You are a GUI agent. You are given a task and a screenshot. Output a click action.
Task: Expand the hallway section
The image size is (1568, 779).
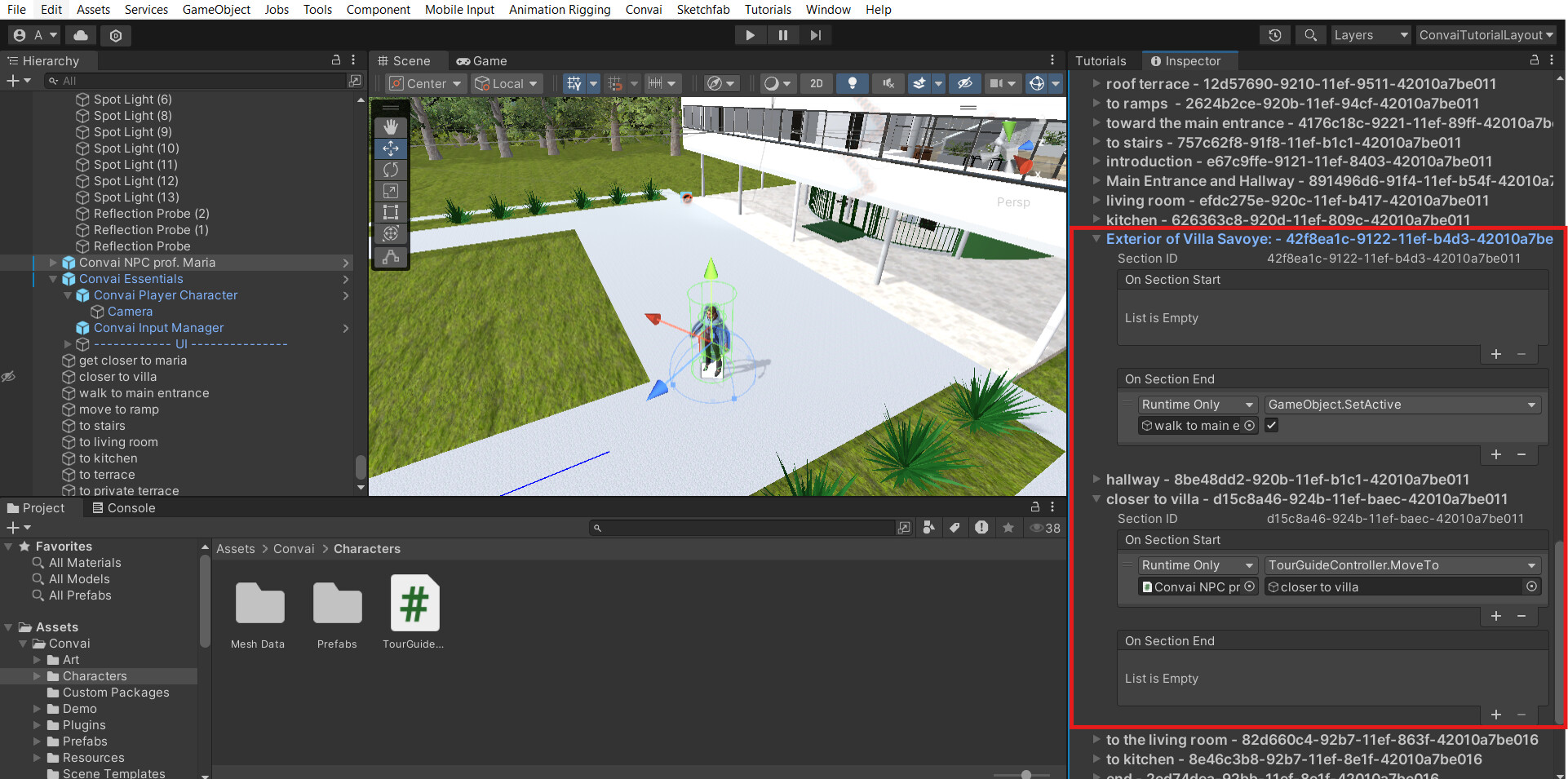tap(1097, 480)
